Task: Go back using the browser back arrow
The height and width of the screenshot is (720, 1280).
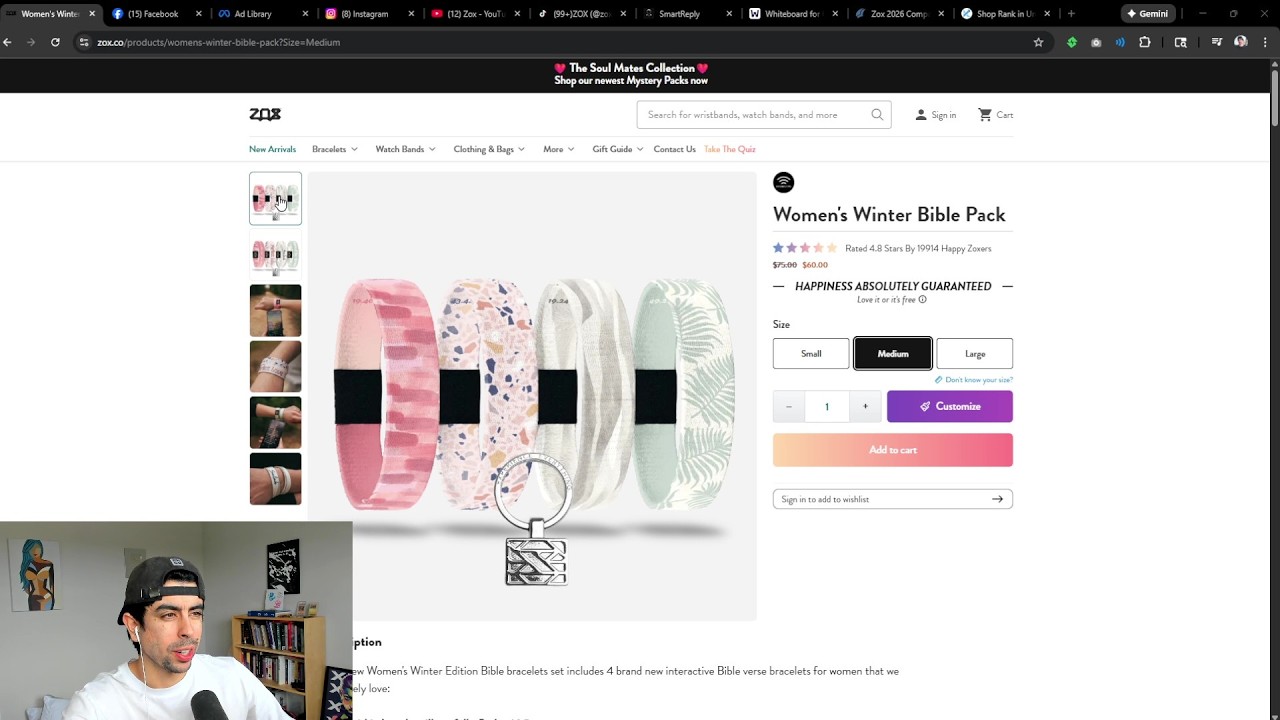Action: point(8,42)
